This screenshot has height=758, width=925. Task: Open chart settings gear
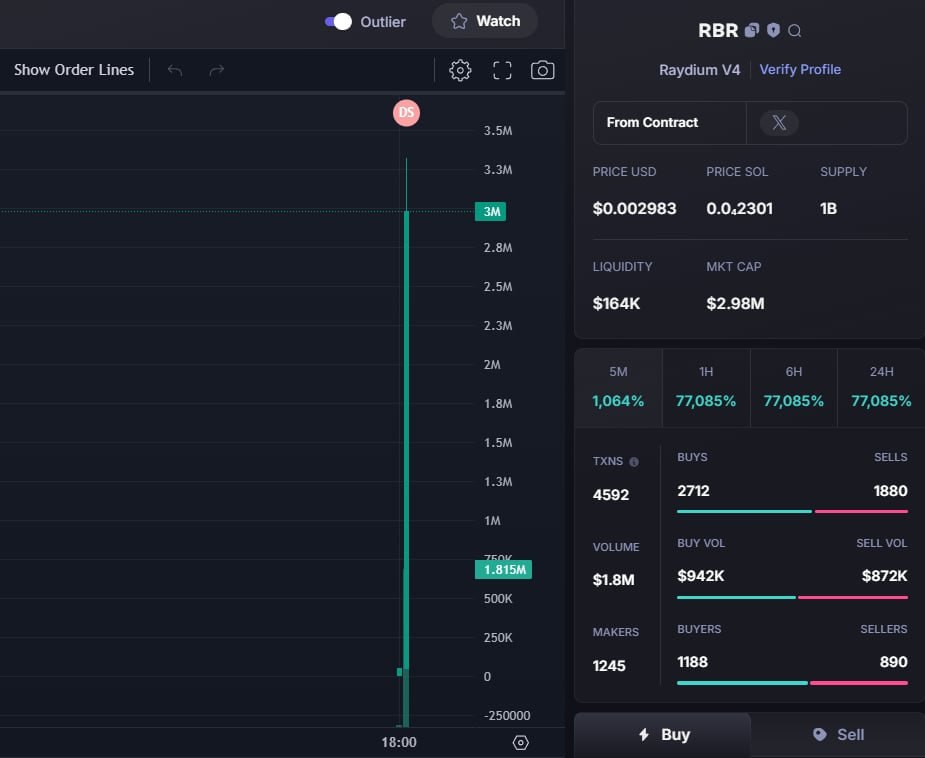click(x=460, y=70)
